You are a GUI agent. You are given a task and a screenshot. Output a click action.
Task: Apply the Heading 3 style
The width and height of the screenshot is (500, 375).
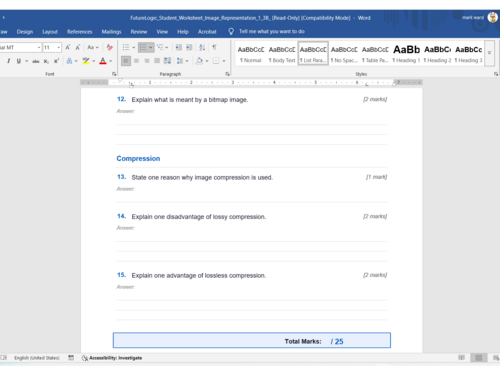(468, 53)
